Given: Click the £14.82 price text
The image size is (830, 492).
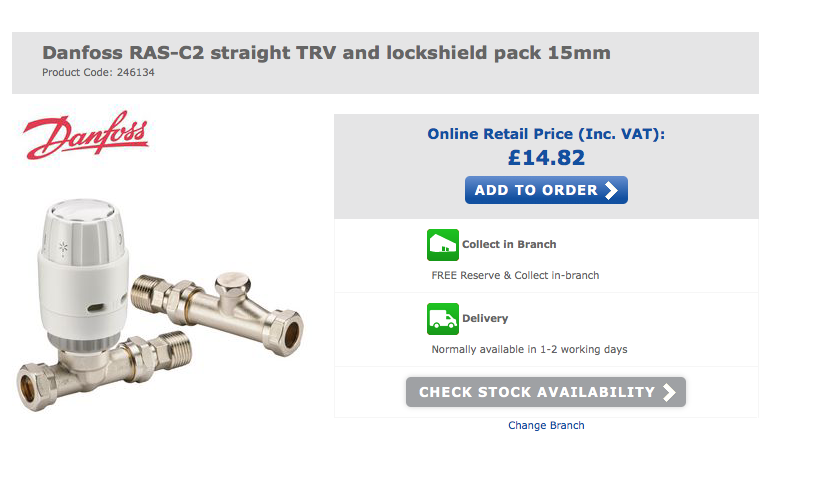Looking at the screenshot, I should coord(546,158).
